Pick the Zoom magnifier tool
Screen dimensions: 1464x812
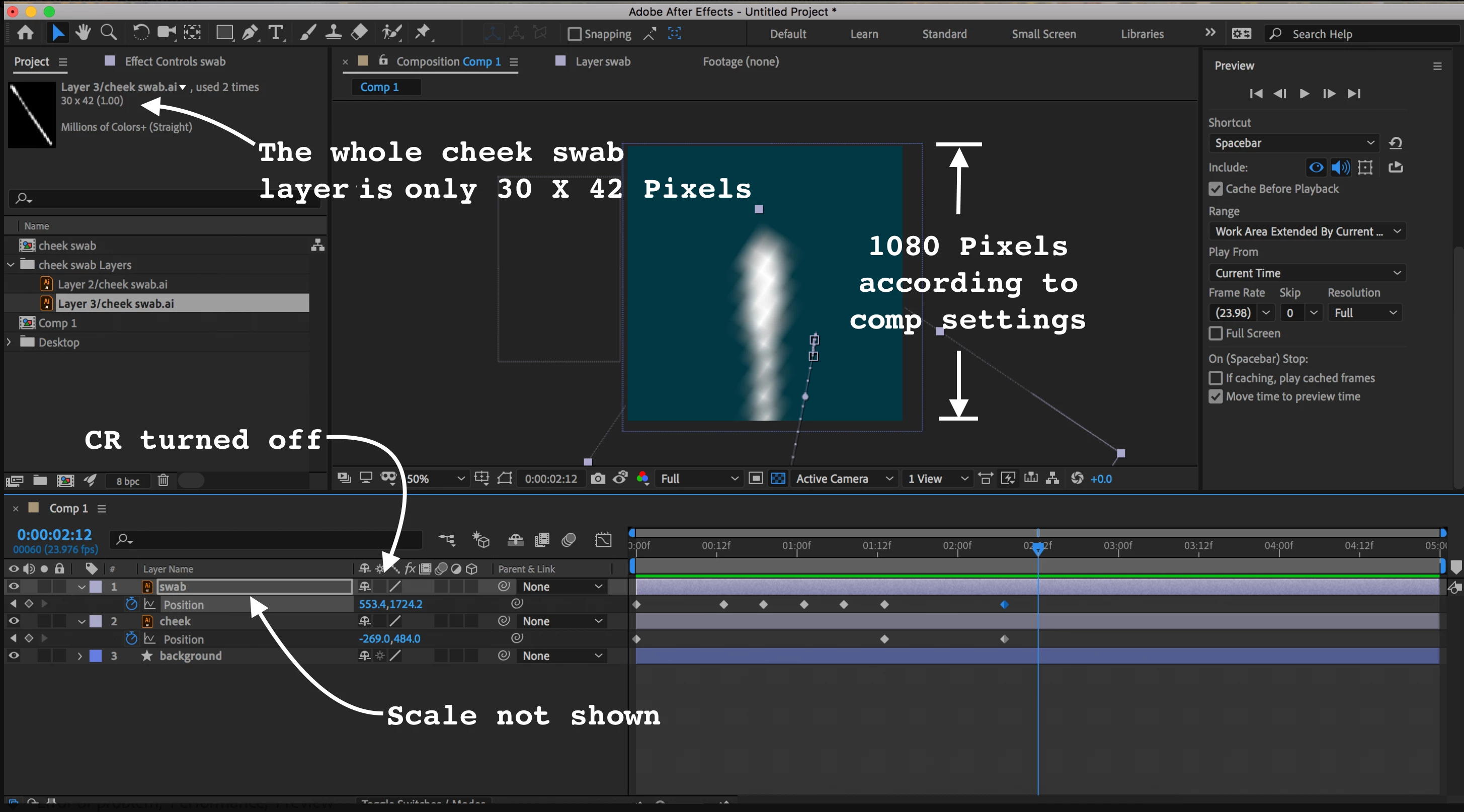pos(108,33)
